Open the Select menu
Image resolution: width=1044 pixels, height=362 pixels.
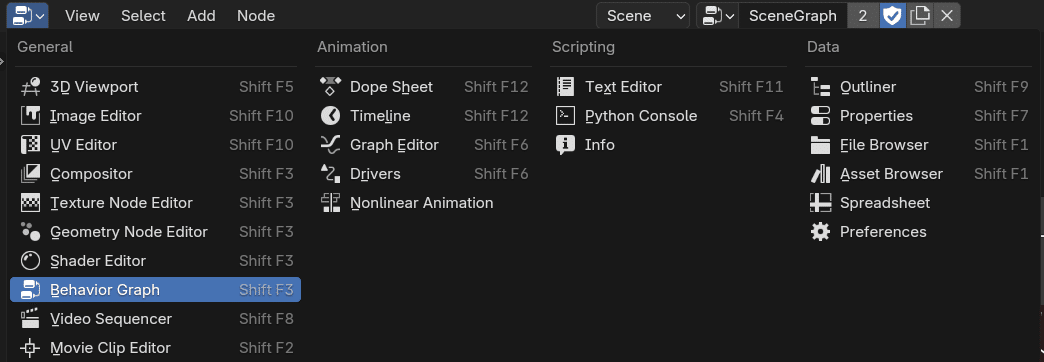[142, 16]
